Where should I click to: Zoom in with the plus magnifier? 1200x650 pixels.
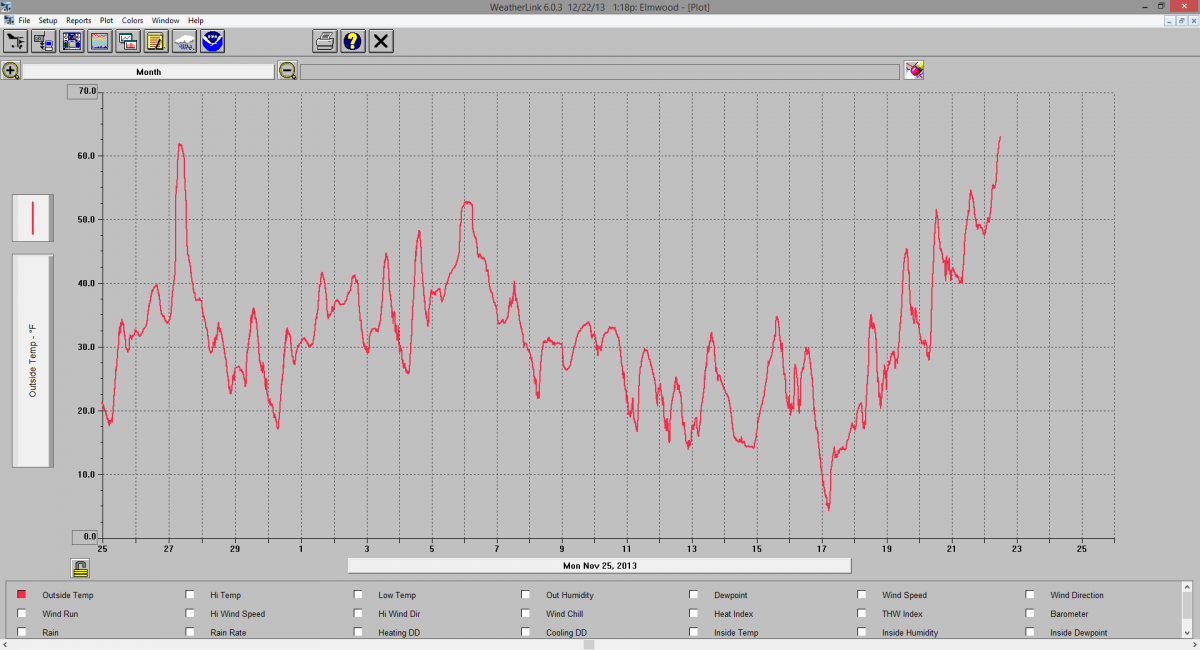(11, 71)
